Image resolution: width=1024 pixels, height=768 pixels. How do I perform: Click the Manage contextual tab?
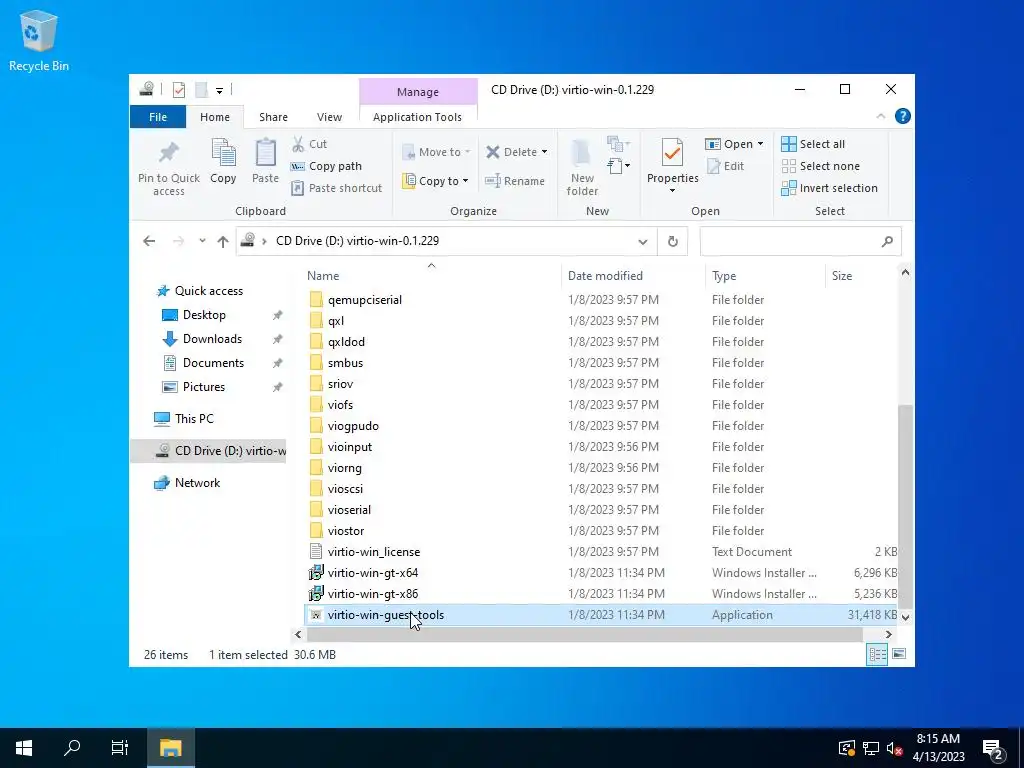418,92
